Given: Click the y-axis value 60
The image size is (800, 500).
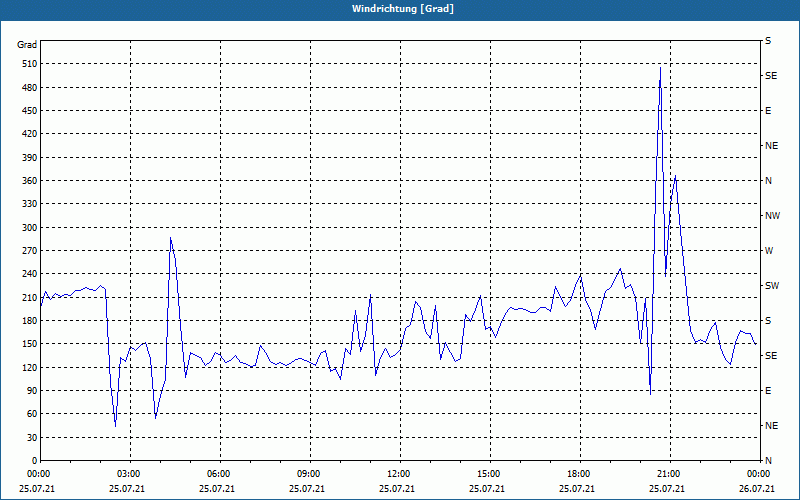Looking at the screenshot, I should (x=32, y=414).
